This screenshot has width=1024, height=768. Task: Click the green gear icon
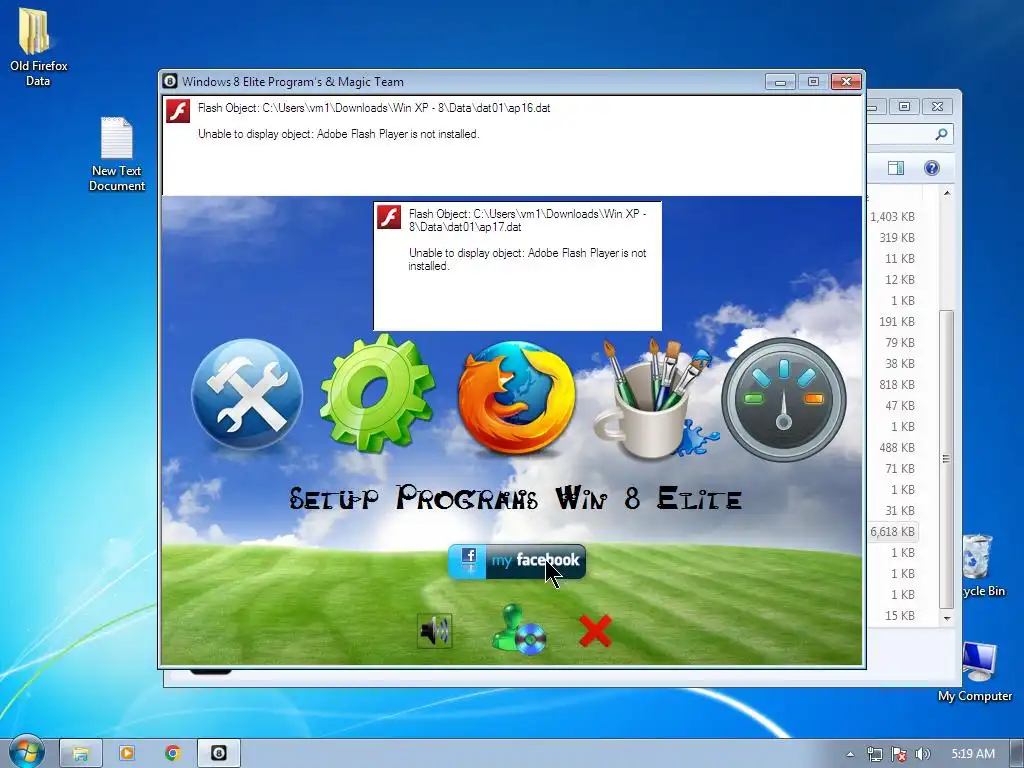click(x=377, y=393)
